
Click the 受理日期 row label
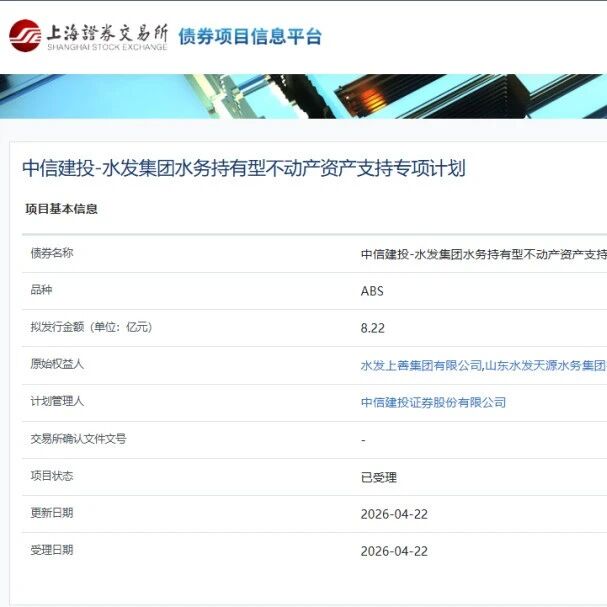pos(52,550)
